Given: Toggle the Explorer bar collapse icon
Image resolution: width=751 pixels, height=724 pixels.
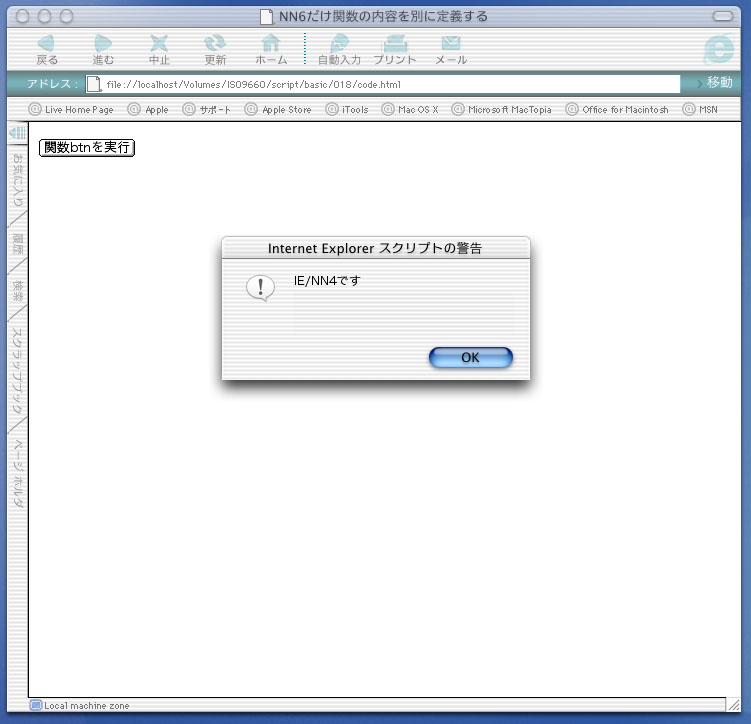Looking at the screenshot, I should 17,133.
